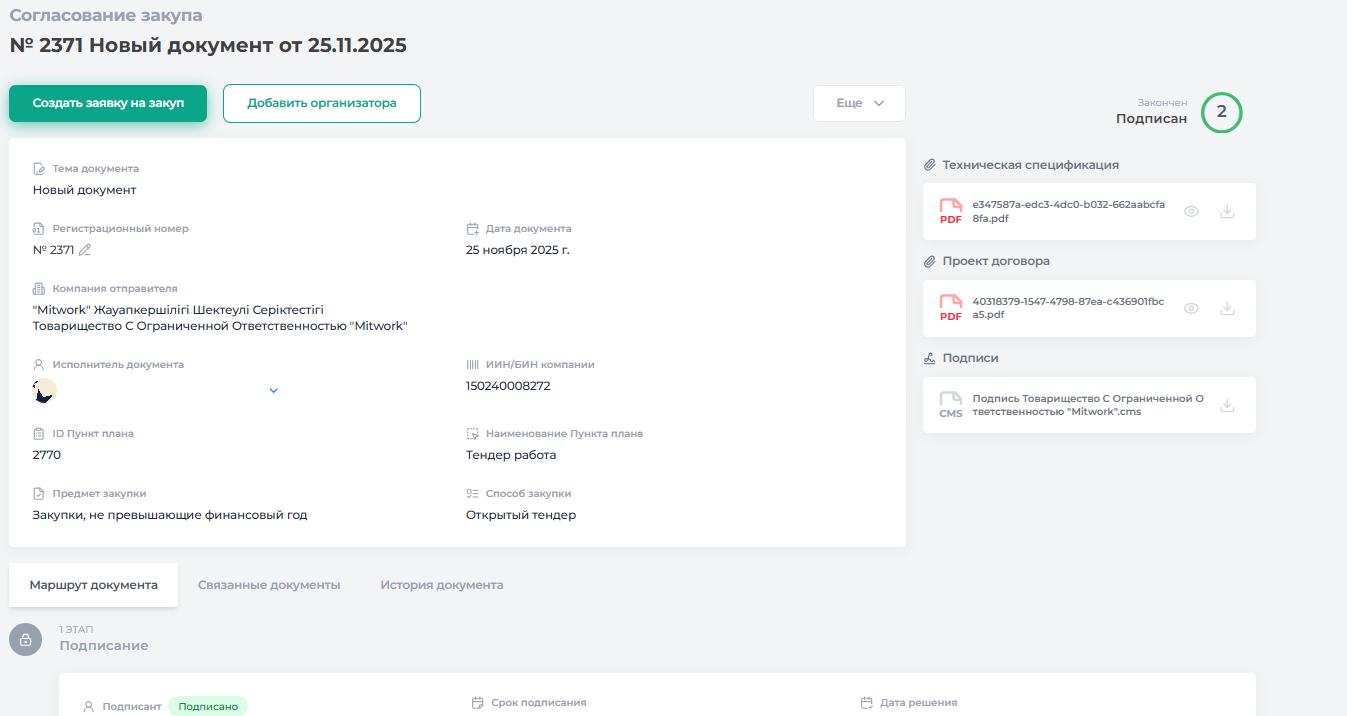Select the "Маршрут документа" tab
The width and height of the screenshot is (1347, 716).
(x=93, y=585)
